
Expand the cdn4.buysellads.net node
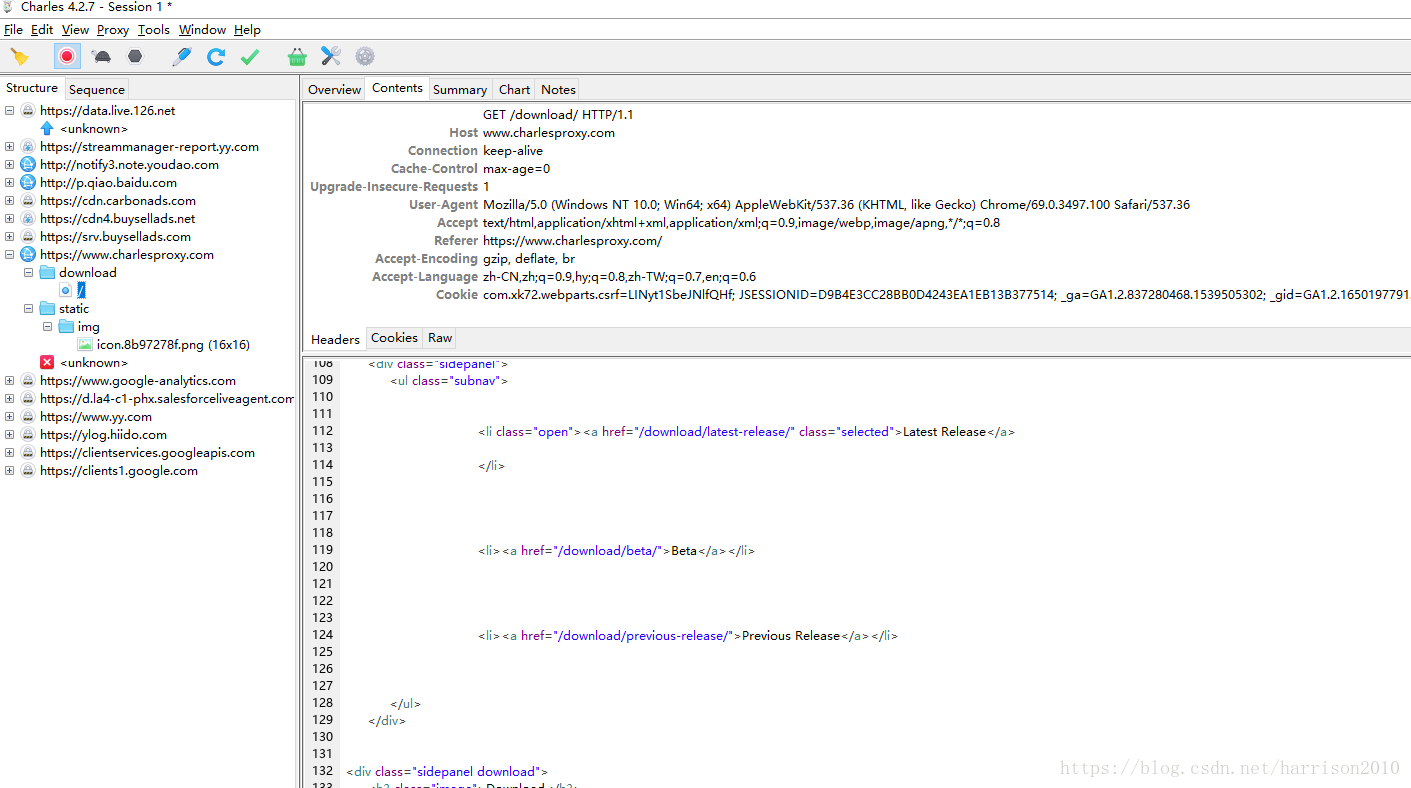tap(9, 219)
